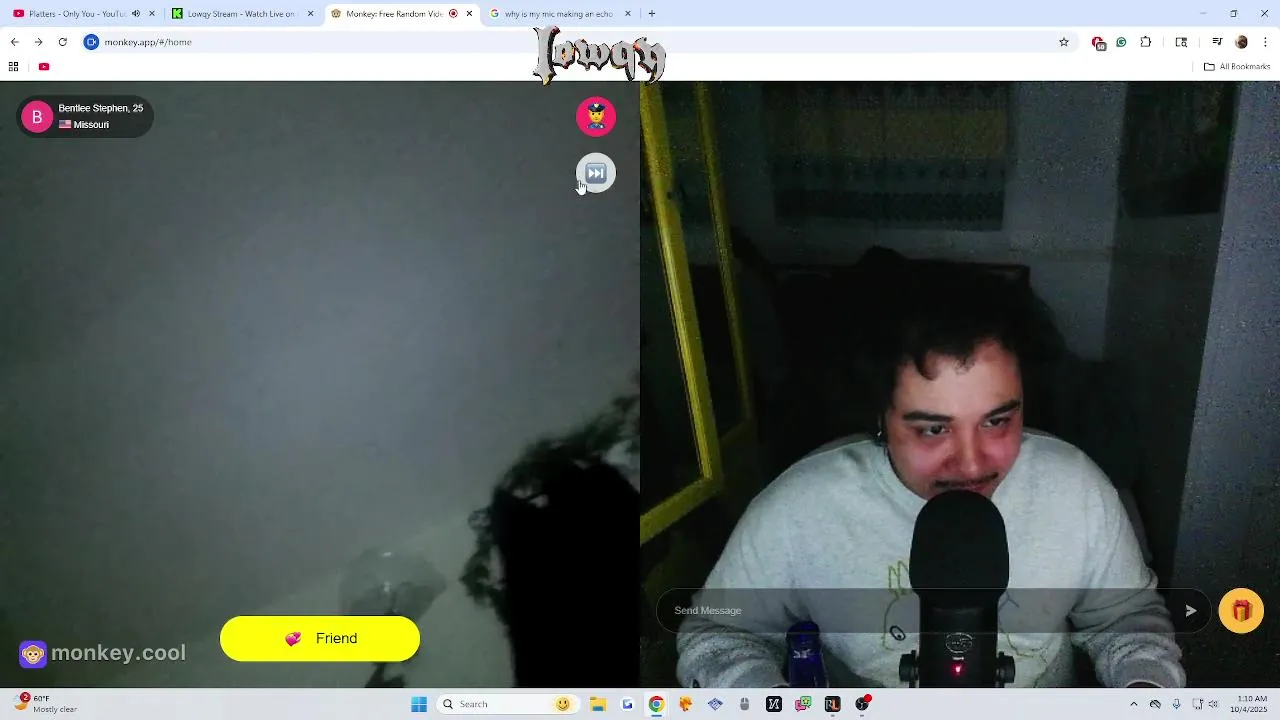Switch to the mic echo Google search tab
Viewport: 1280px width, 720px height.
[558, 14]
